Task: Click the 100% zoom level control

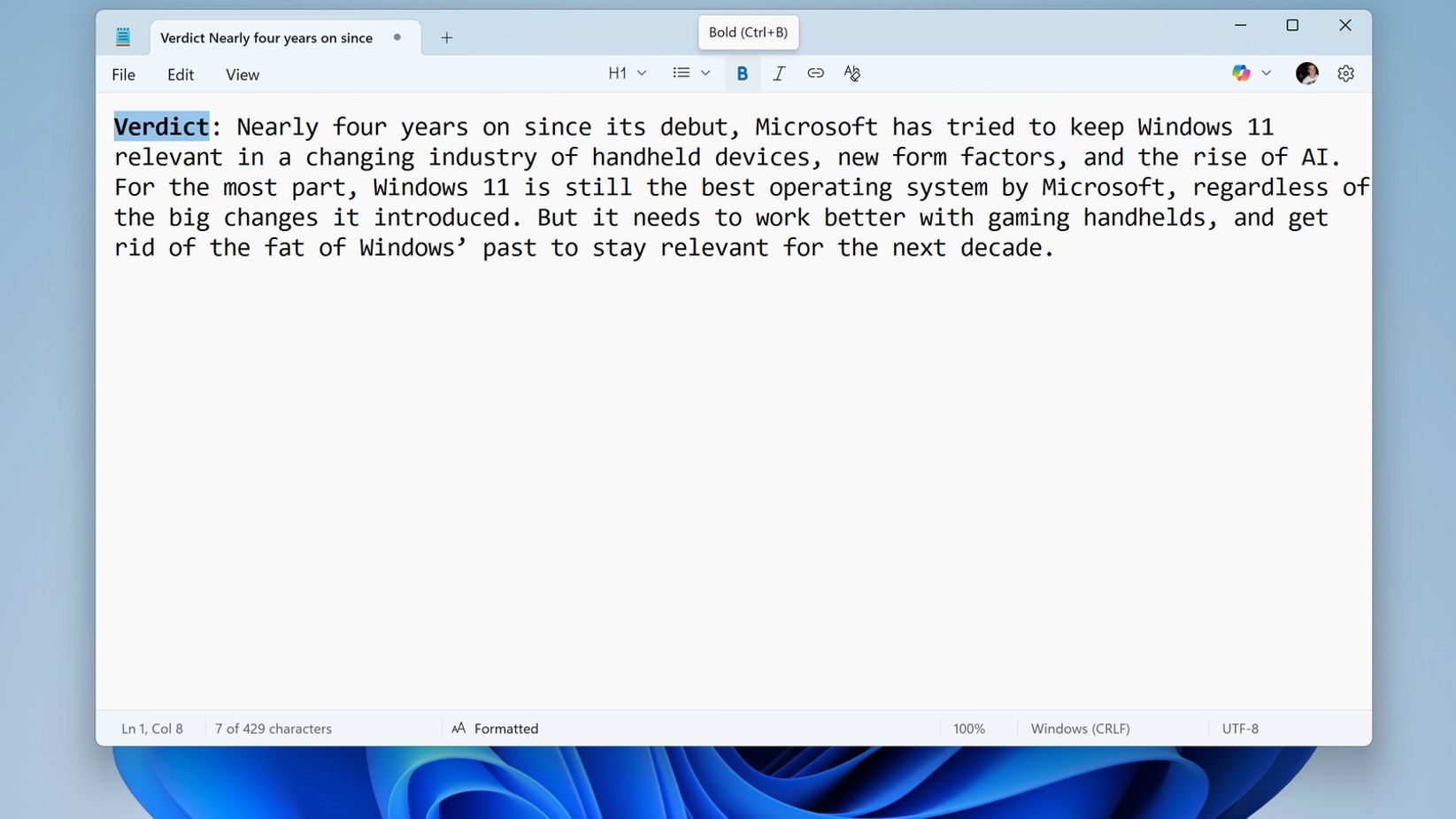Action: click(968, 728)
